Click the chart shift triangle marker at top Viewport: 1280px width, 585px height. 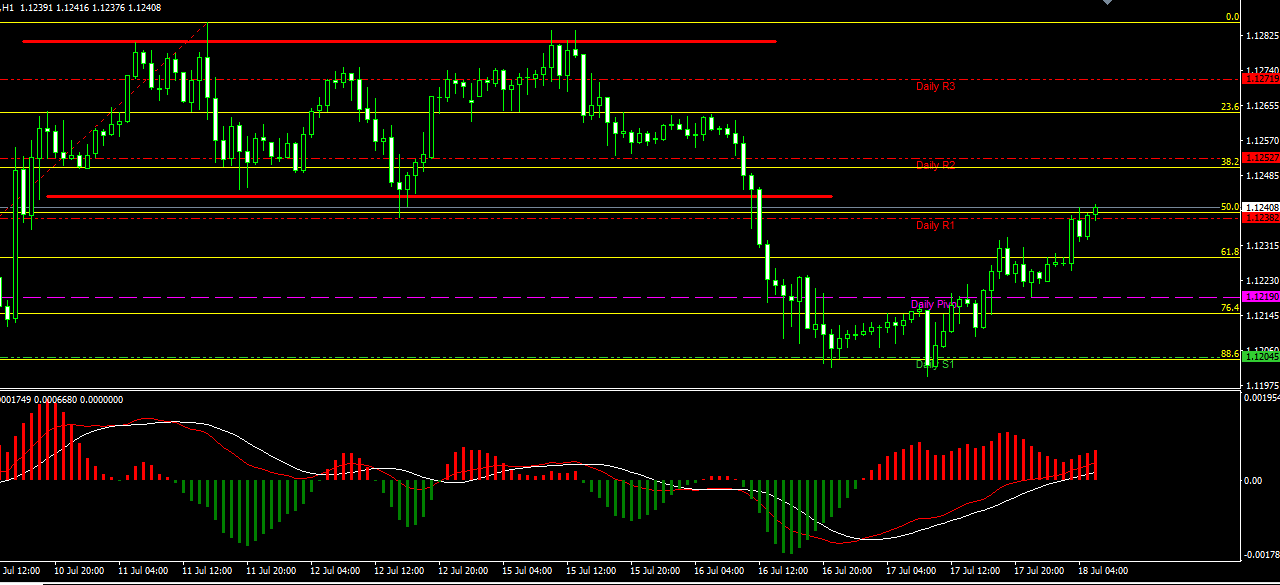click(x=1107, y=3)
